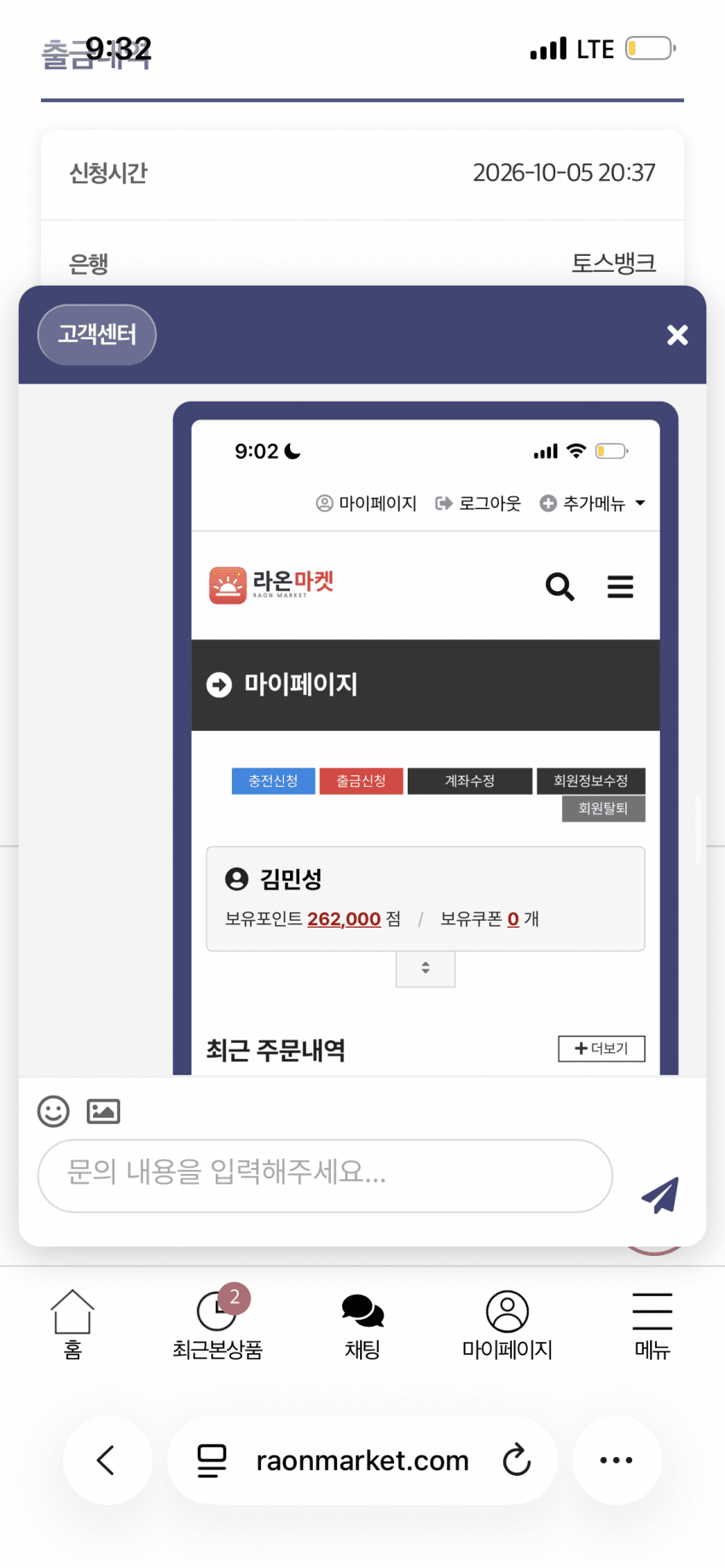Tap the status bar battery indicator
725x1568 pixels.
click(651, 49)
